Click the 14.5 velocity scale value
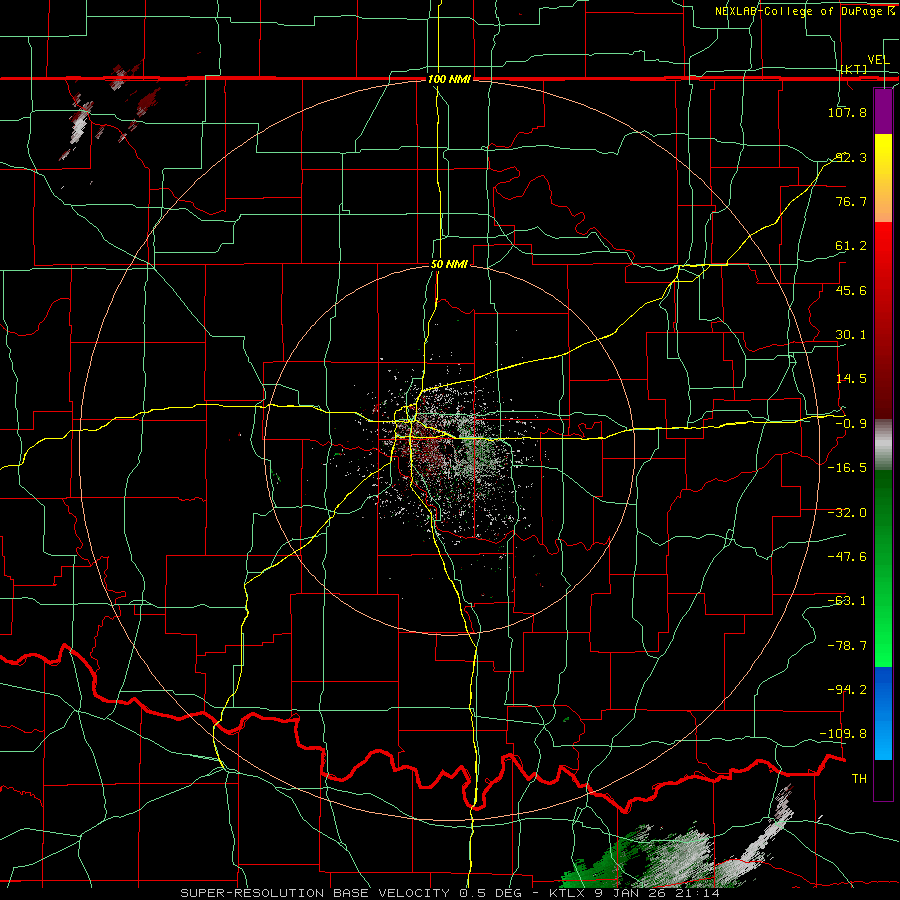This screenshot has width=900, height=900. click(x=851, y=379)
